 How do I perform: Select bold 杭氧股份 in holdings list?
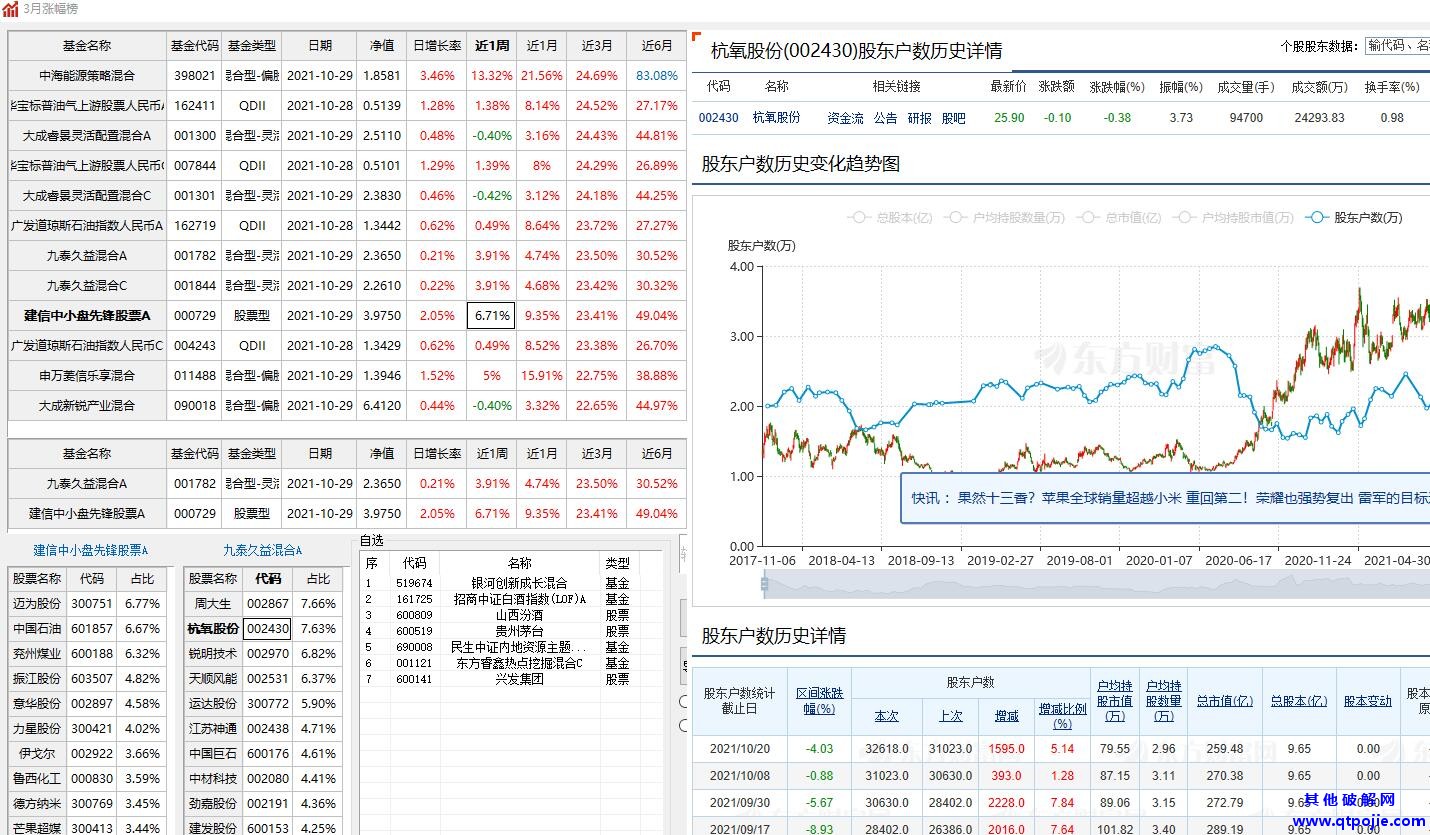click(x=213, y=629)
